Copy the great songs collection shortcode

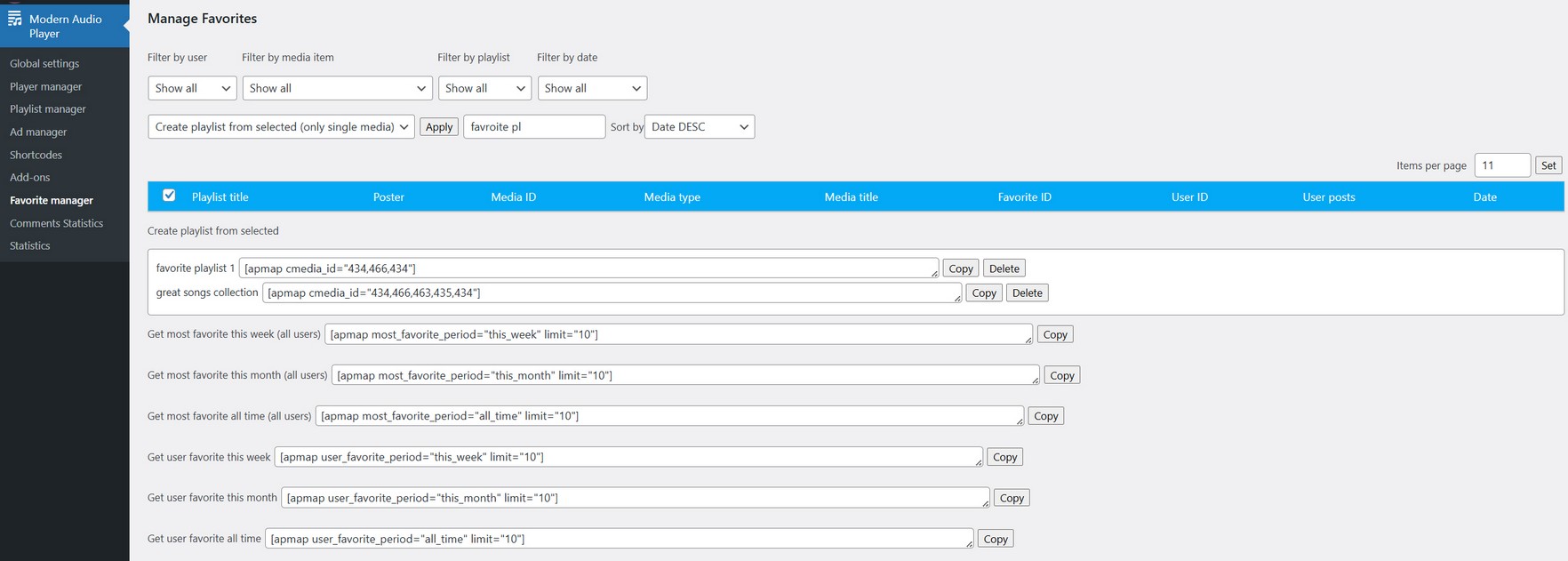pos(984,293)
